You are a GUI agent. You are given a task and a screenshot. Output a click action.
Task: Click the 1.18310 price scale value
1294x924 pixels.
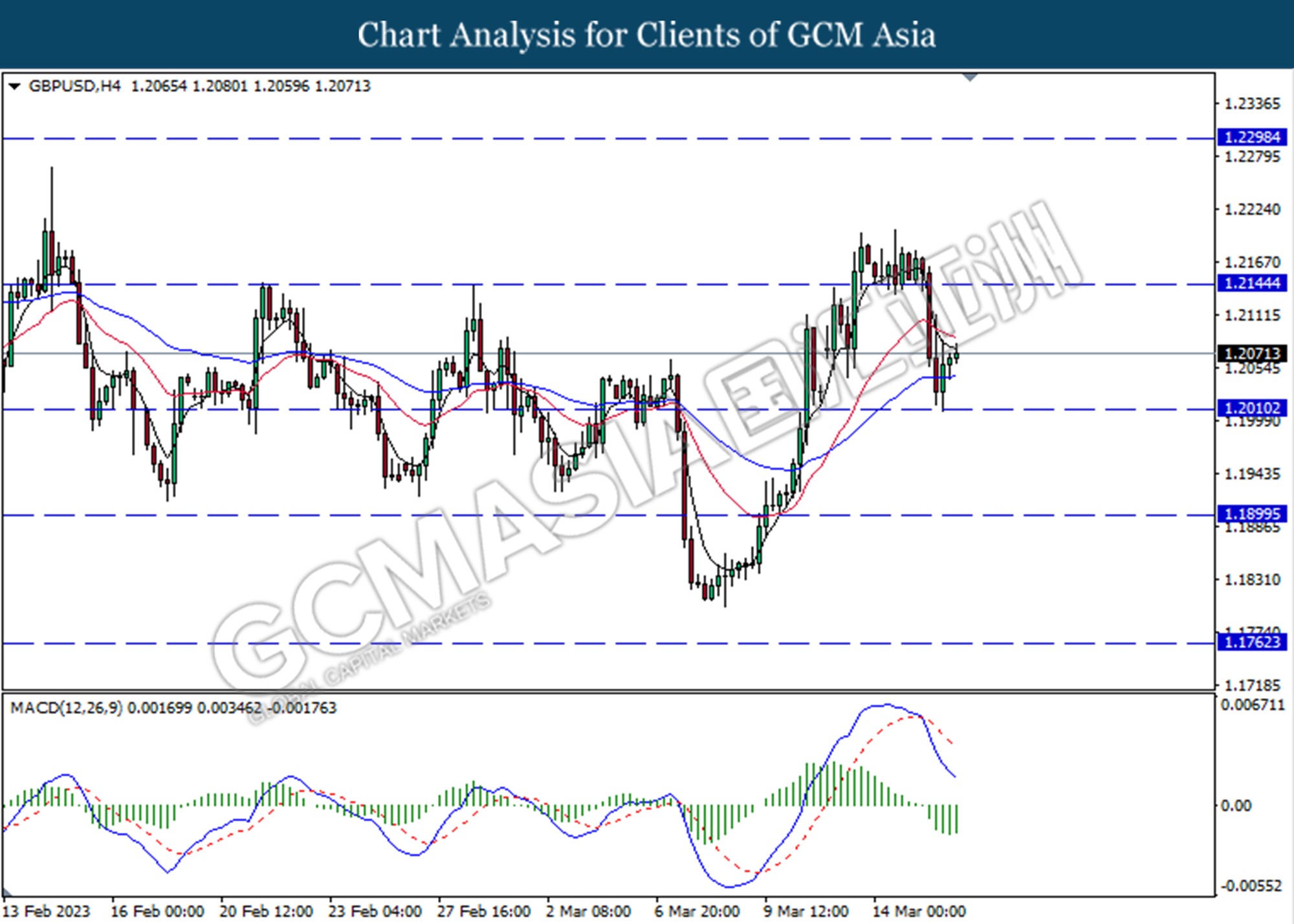point(1253,580)
